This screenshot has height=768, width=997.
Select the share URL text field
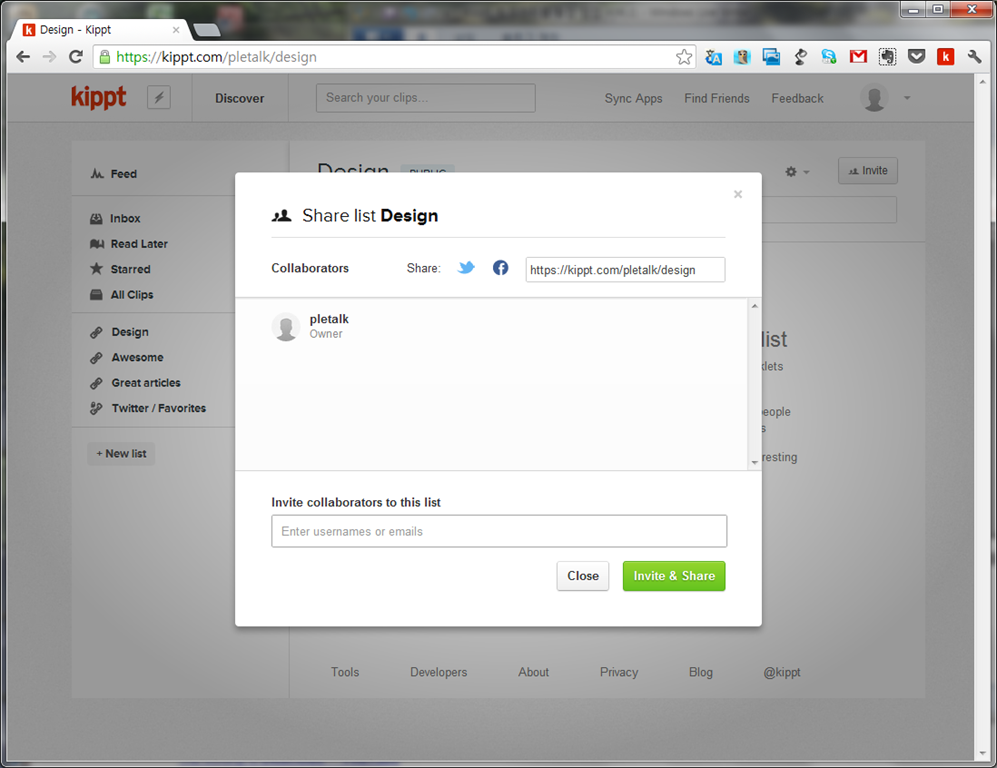tap(625, 270)
